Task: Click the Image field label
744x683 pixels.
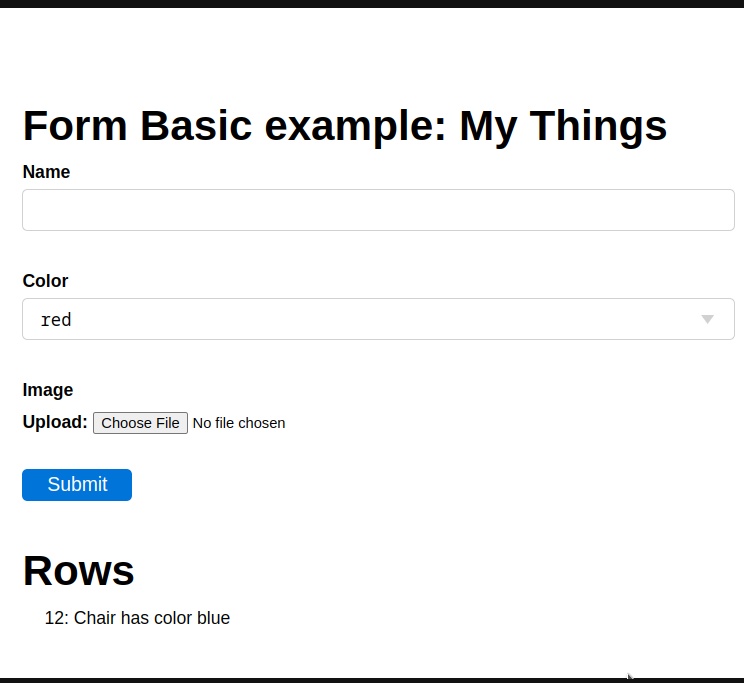Action: 48,390
